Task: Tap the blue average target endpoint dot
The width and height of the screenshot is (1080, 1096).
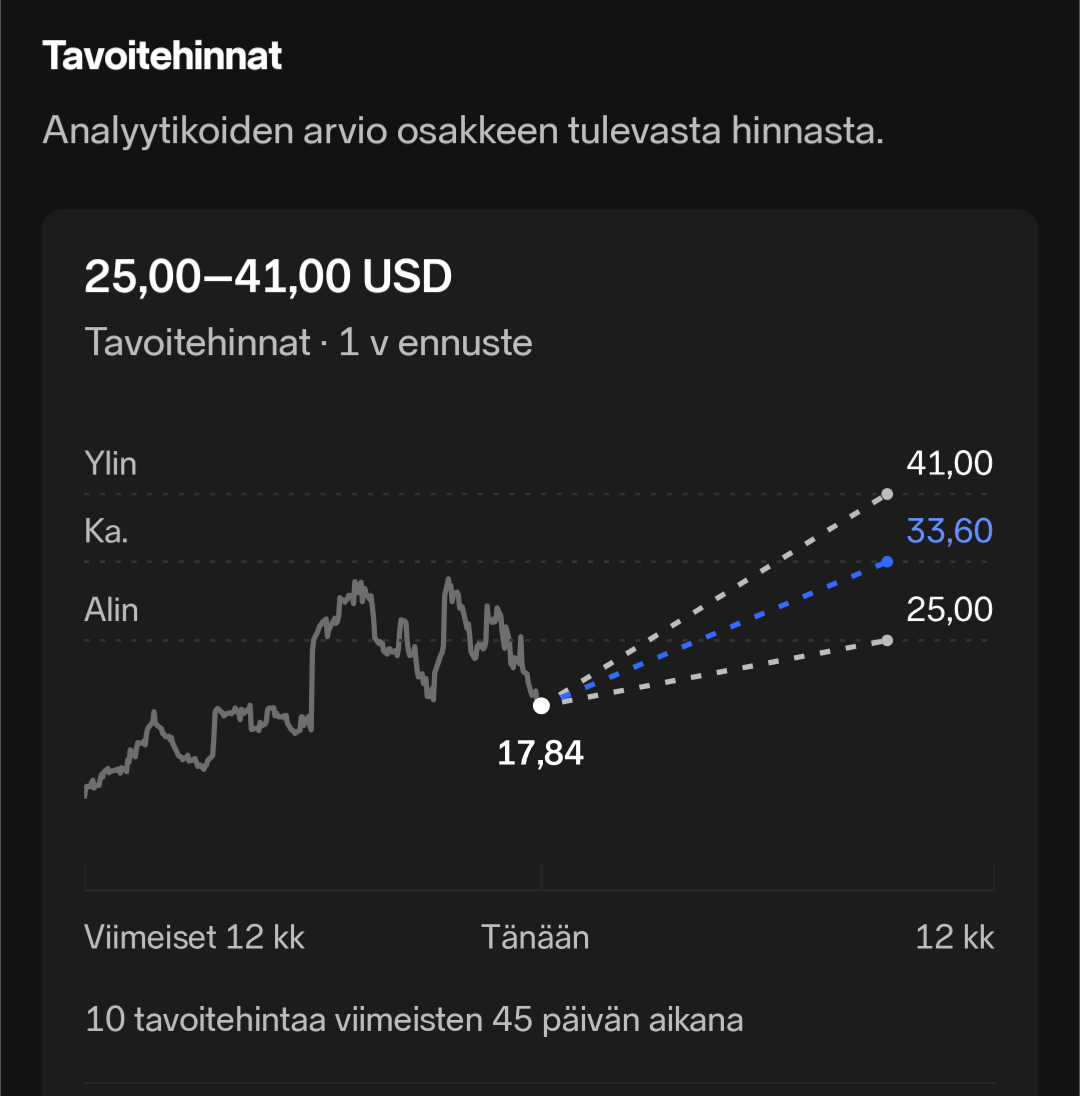Action: point(887,562)
